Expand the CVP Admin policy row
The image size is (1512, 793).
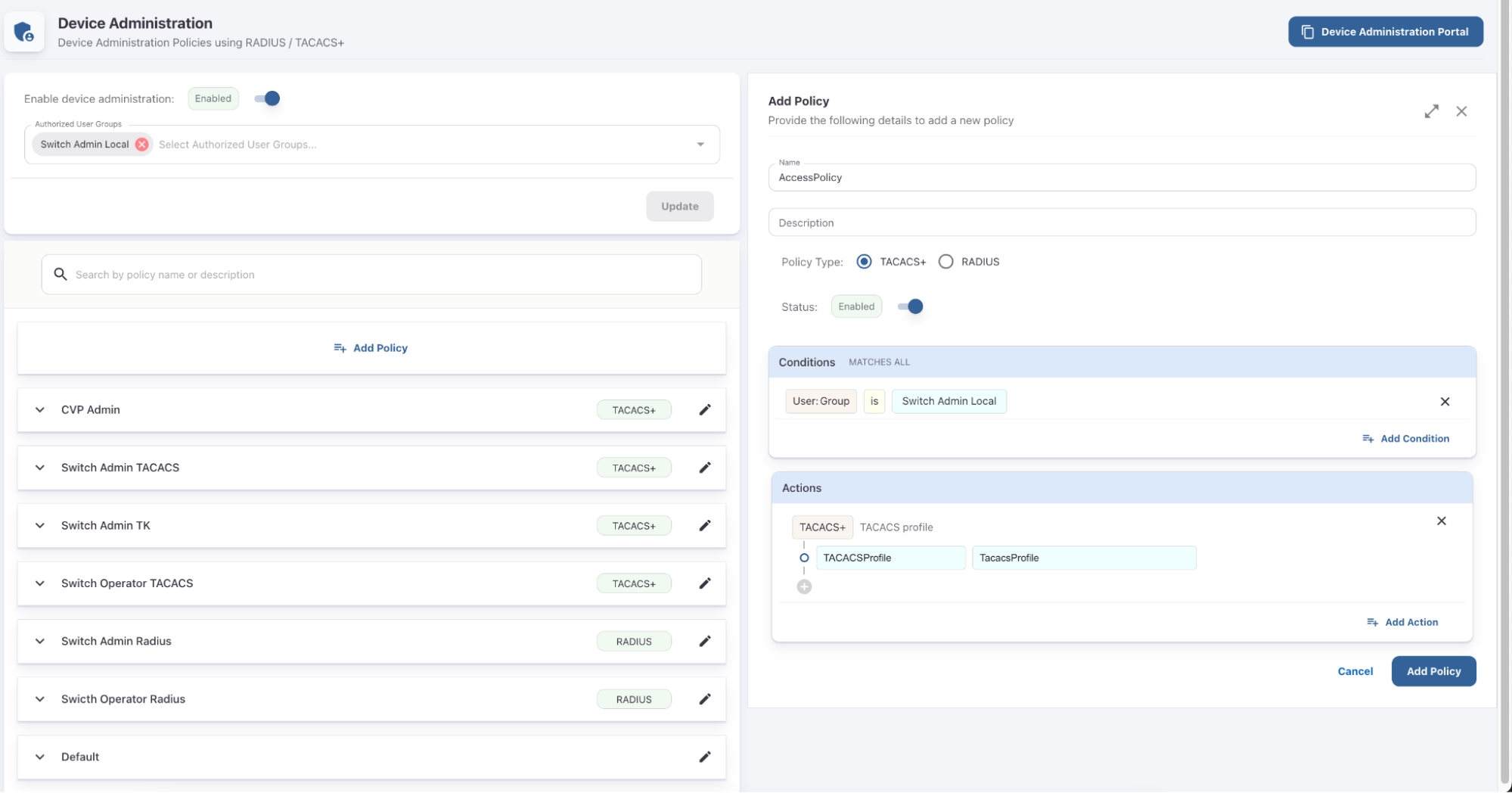click(39, 409)
